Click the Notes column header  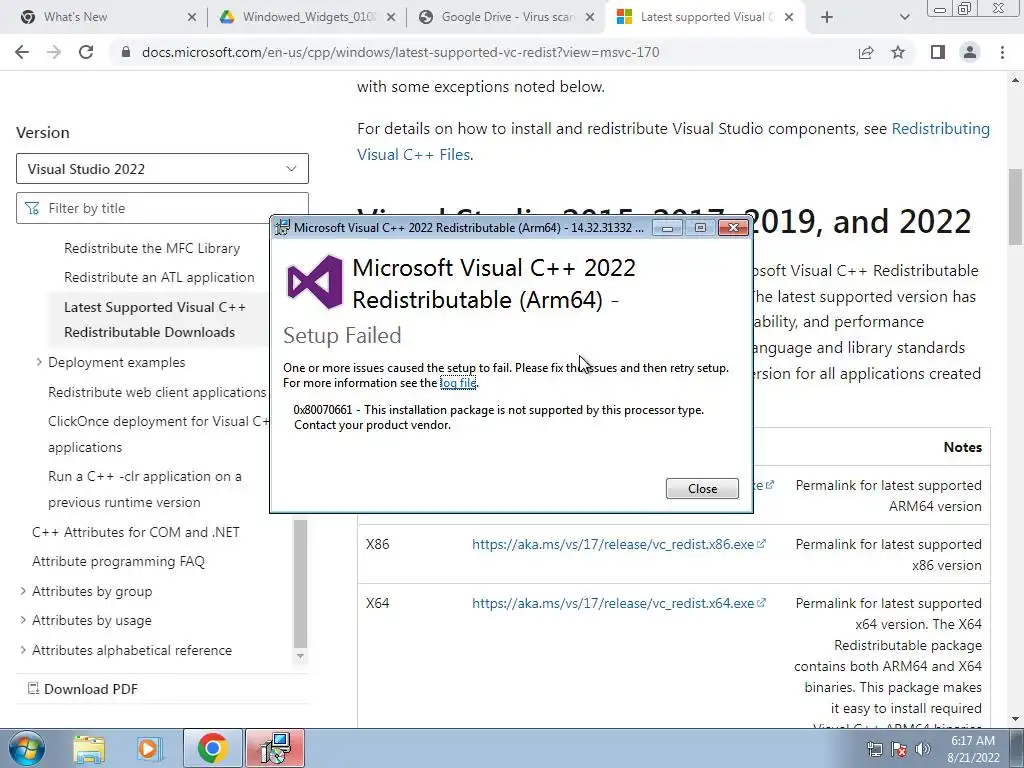click(x=963, y=447)
